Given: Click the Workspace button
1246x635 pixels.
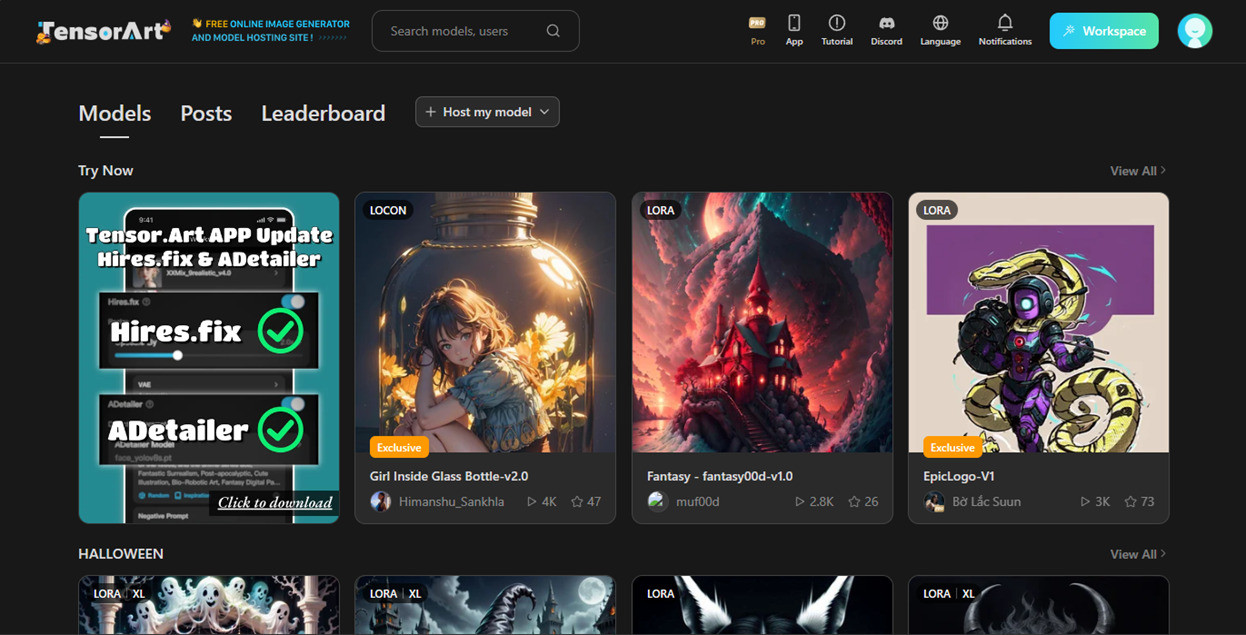Looking at the screenshot, I should point(1104,31).
